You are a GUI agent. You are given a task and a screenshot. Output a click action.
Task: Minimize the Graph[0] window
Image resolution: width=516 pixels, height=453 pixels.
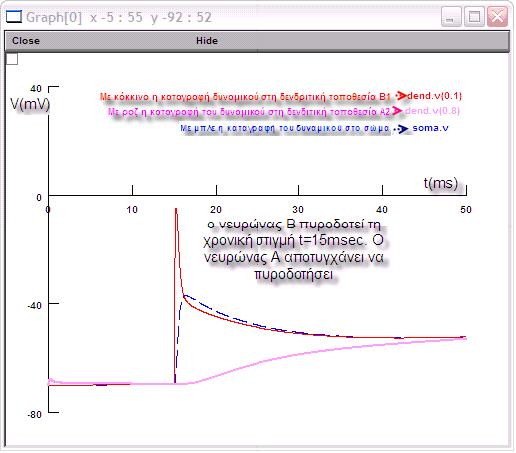tap(451, 17)
